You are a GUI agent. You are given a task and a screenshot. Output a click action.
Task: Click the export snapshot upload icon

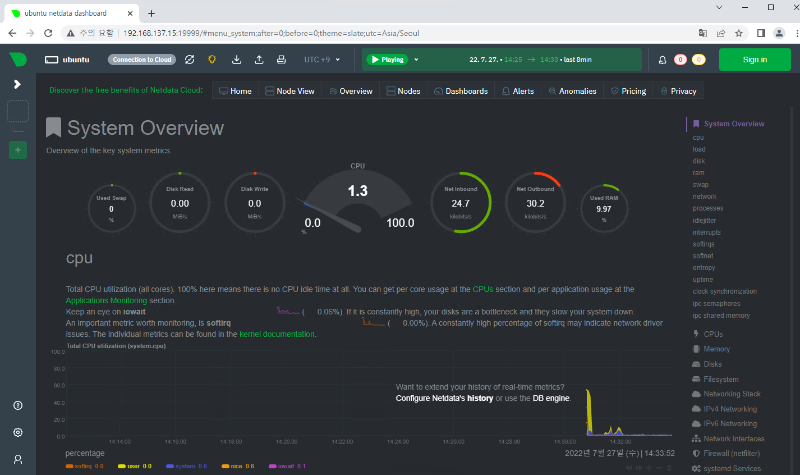[x=260, y=59]
